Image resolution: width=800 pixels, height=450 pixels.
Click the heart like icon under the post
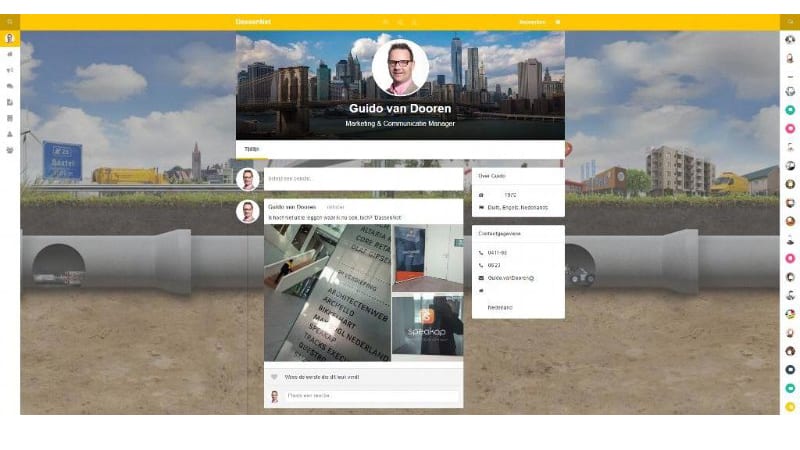tap(274, 377)
